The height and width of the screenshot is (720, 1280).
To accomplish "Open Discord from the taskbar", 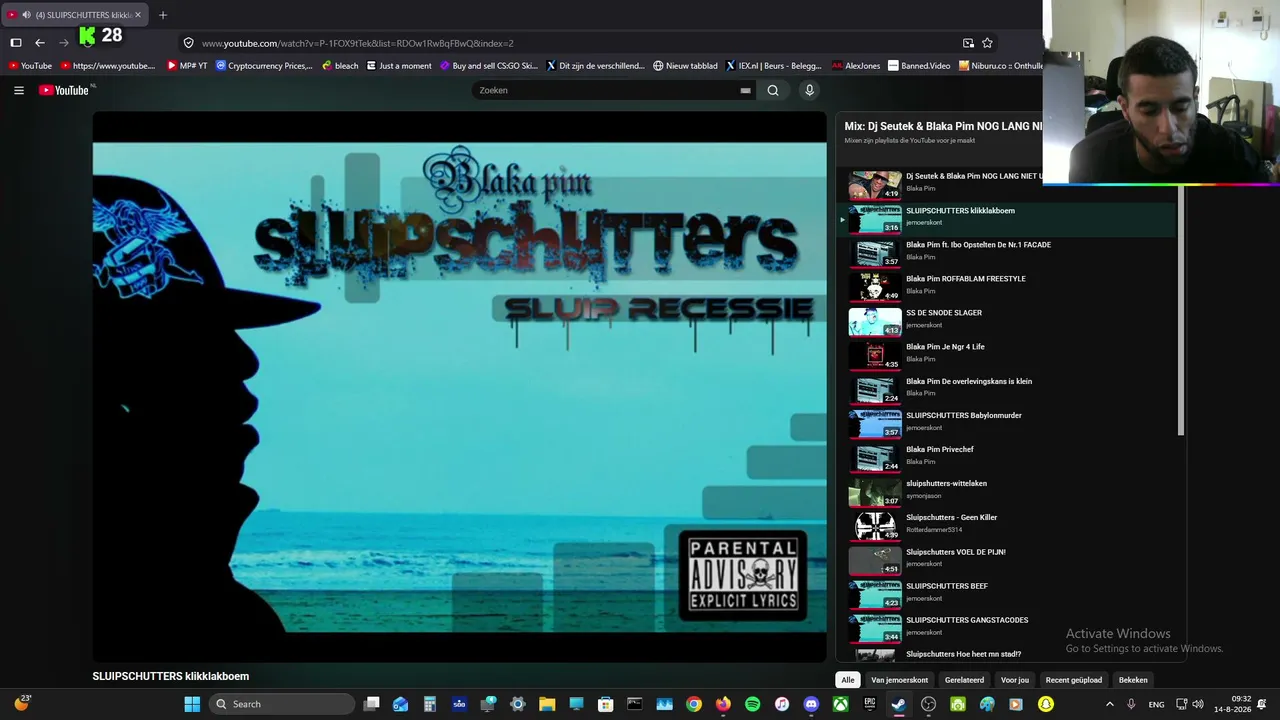I will (x=811, y=704).
